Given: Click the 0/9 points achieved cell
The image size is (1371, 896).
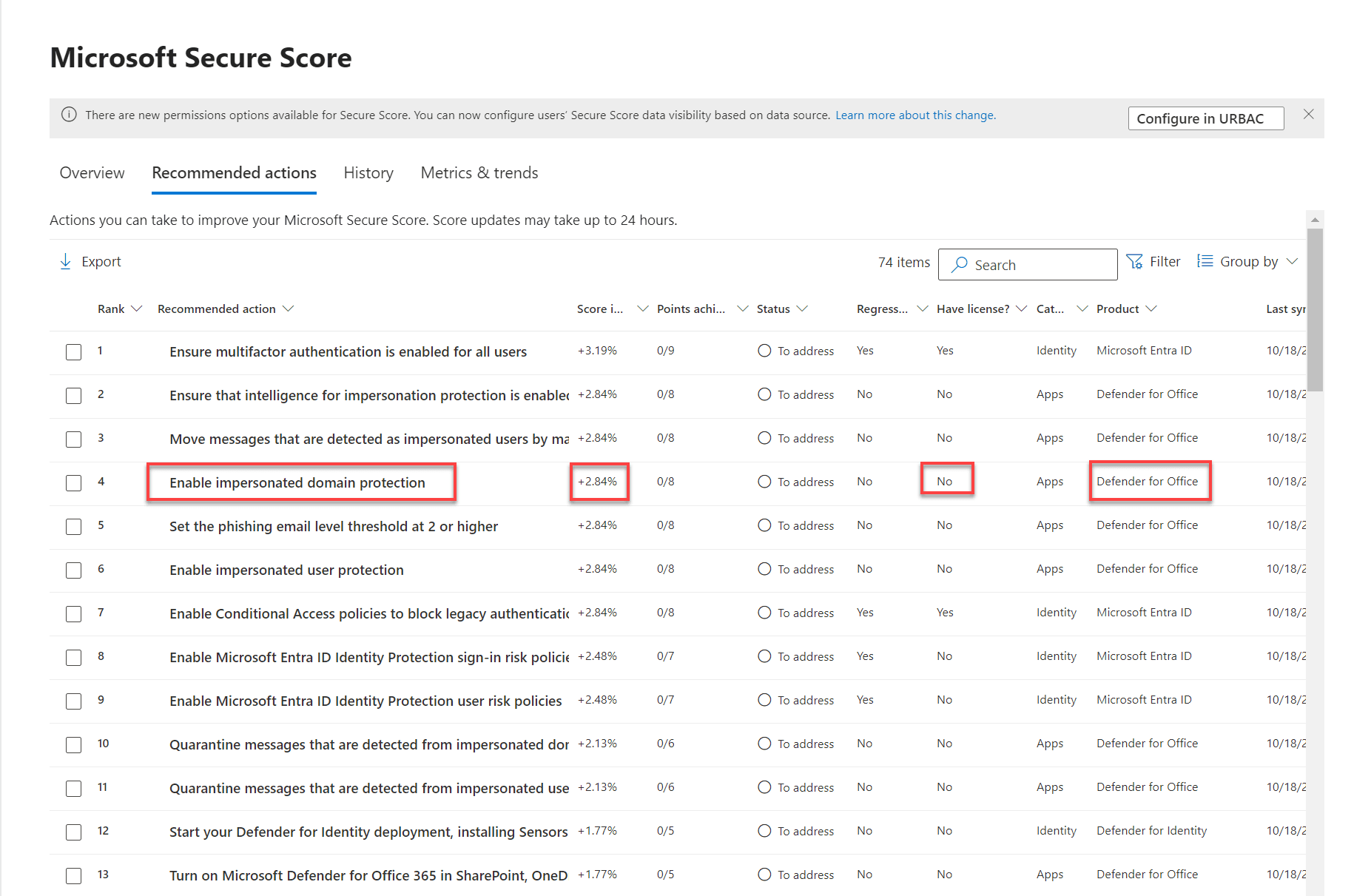Looking at the screenshot, I should pos(665,351).
